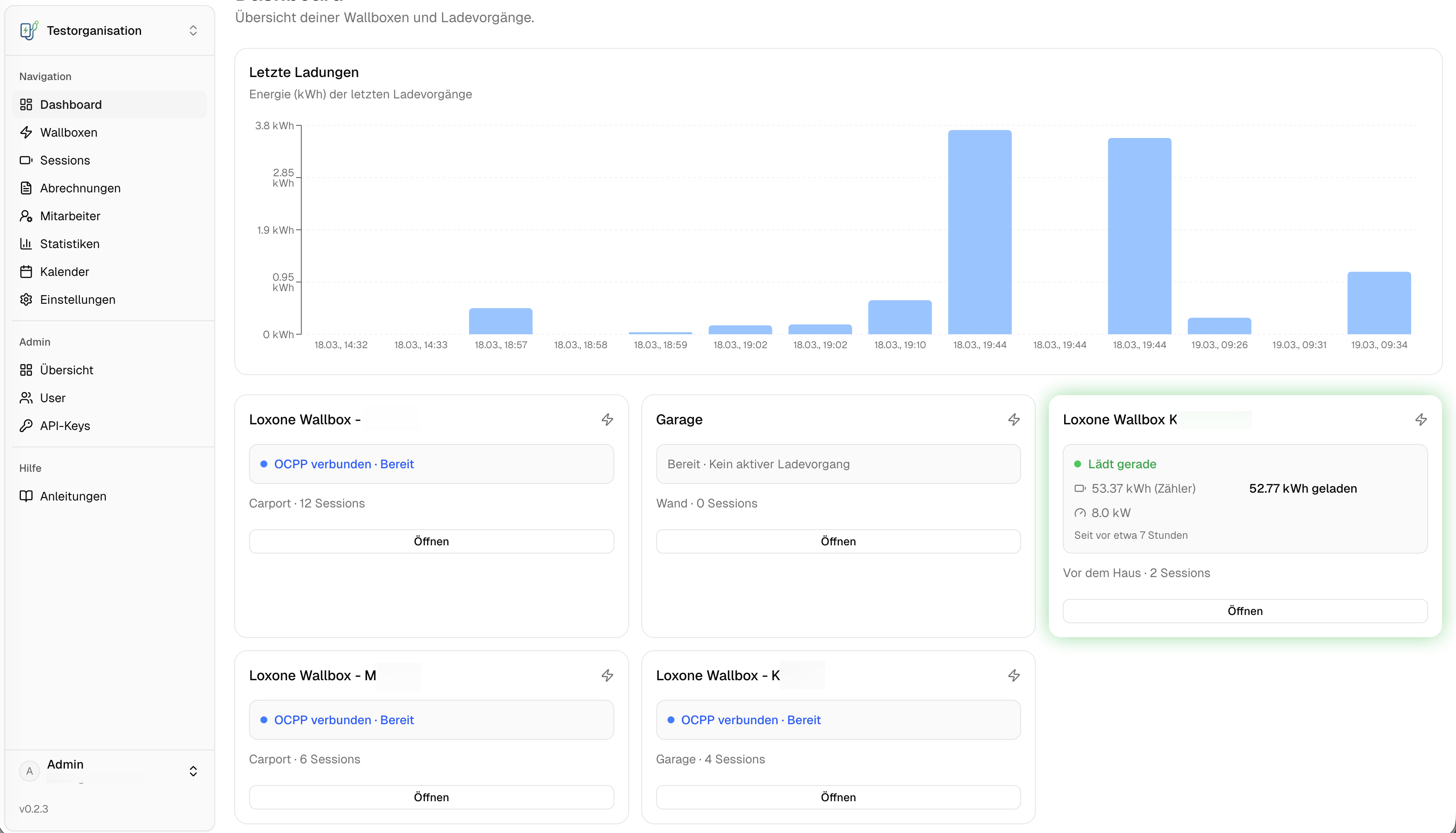This screenshot has width=1456, height=833.
Task: Click the lightning icon on Garage card
Action: pos(1014,420)
